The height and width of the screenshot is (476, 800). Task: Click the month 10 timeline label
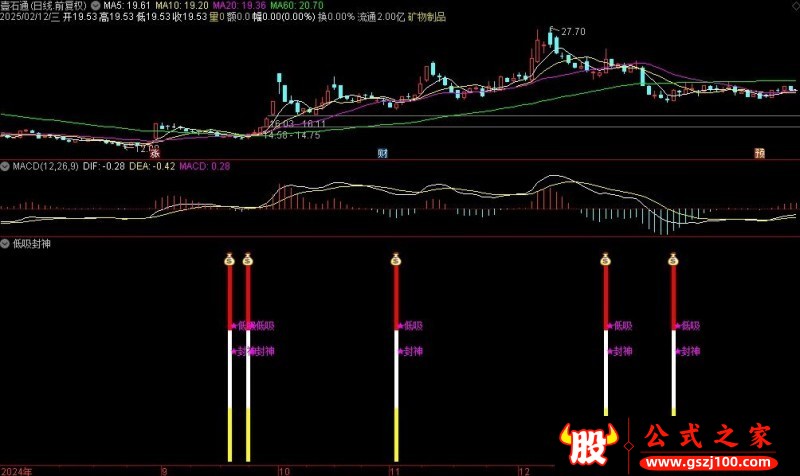tap(284, 471)
